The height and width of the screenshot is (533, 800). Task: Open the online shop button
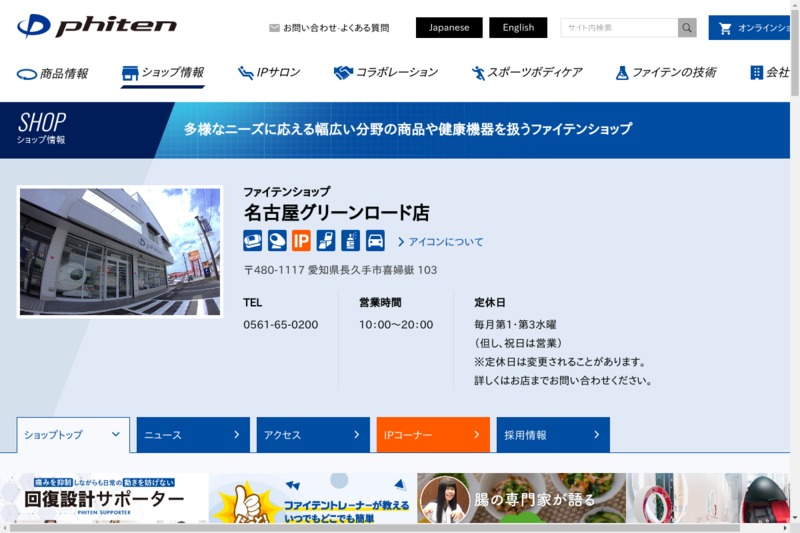click(x=749, y=28)
